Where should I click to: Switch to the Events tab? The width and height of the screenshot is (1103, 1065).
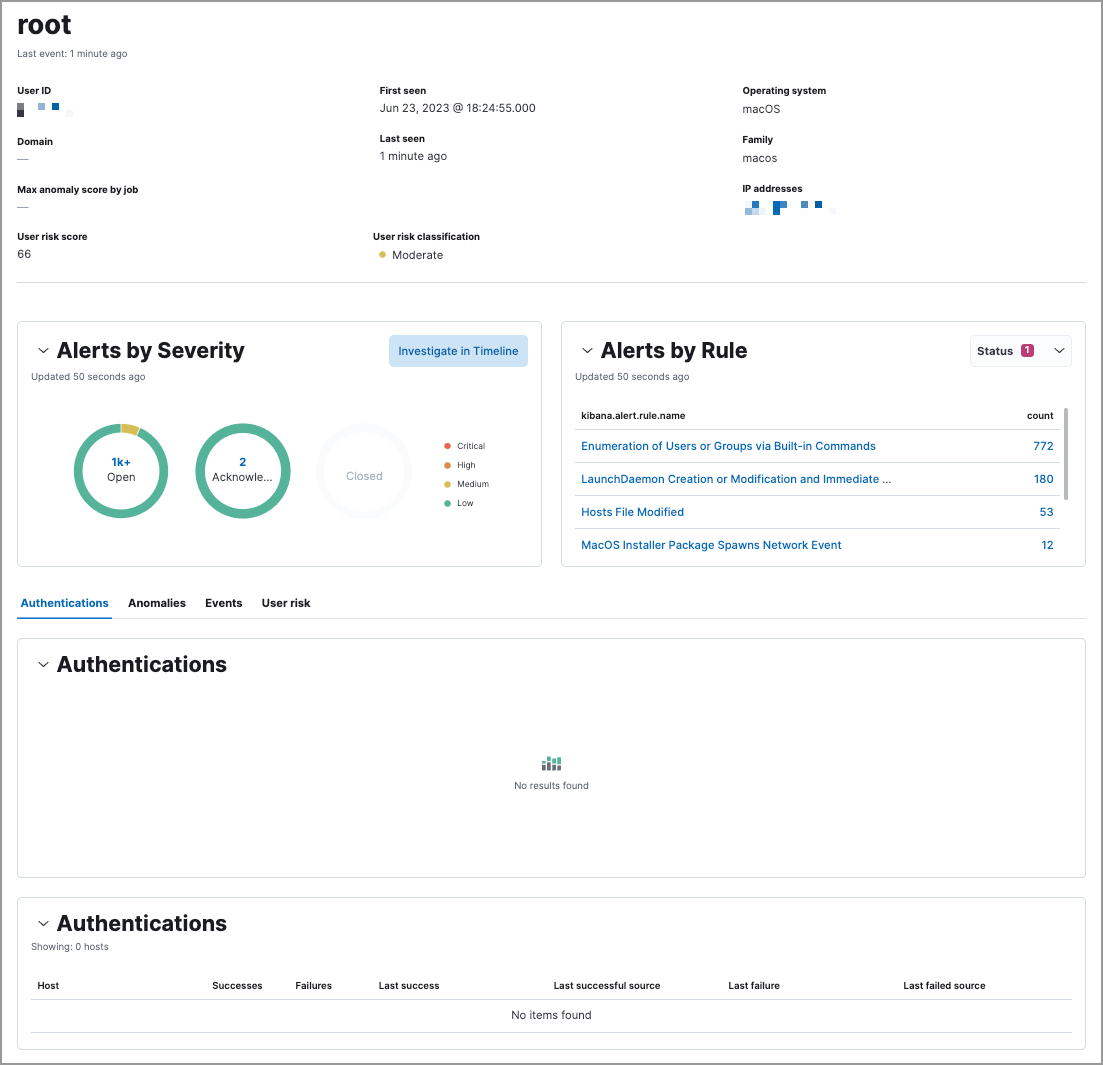(223, 603)
